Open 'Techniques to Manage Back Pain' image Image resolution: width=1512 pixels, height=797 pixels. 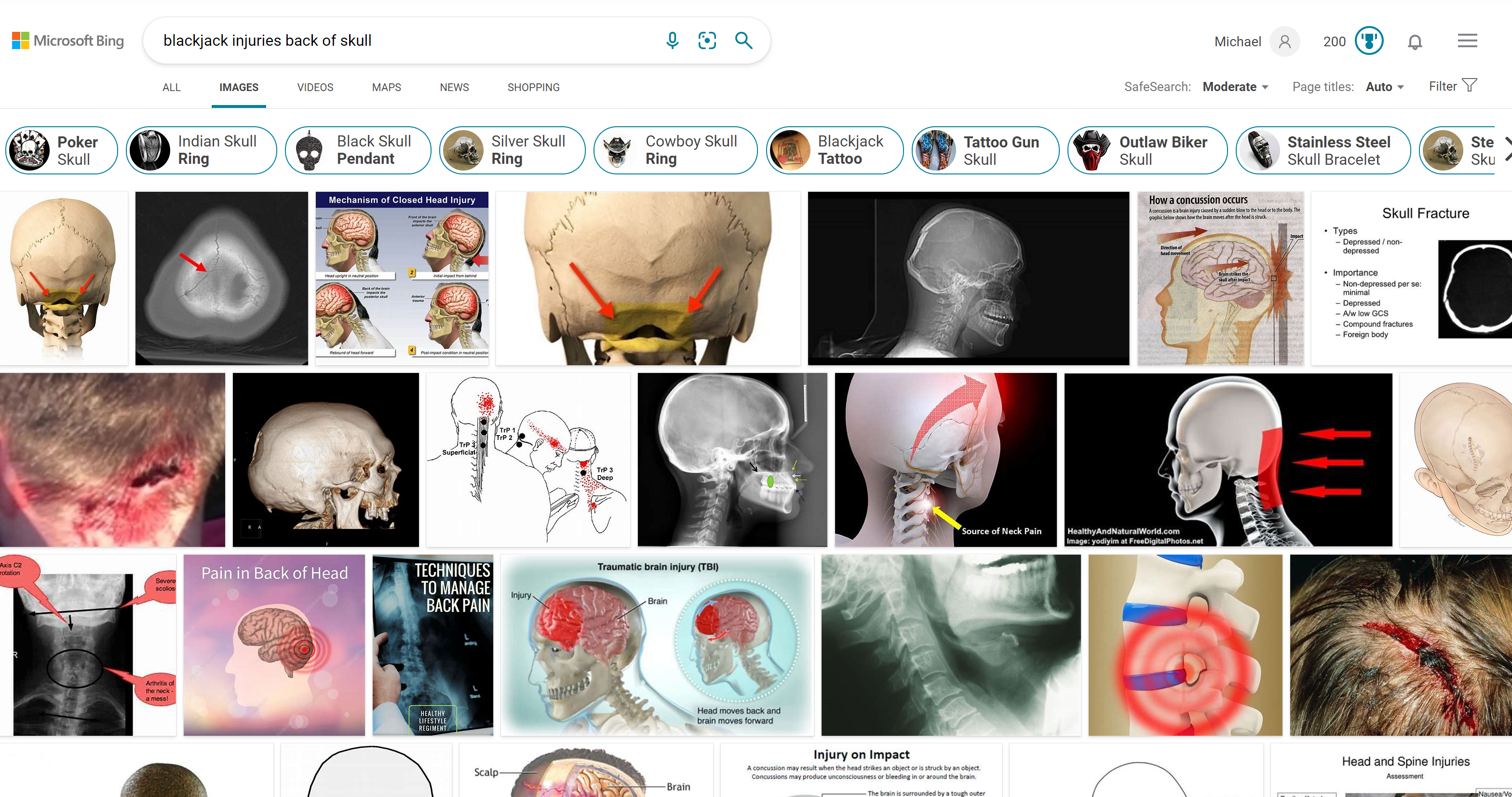click(x=432, y=645)
